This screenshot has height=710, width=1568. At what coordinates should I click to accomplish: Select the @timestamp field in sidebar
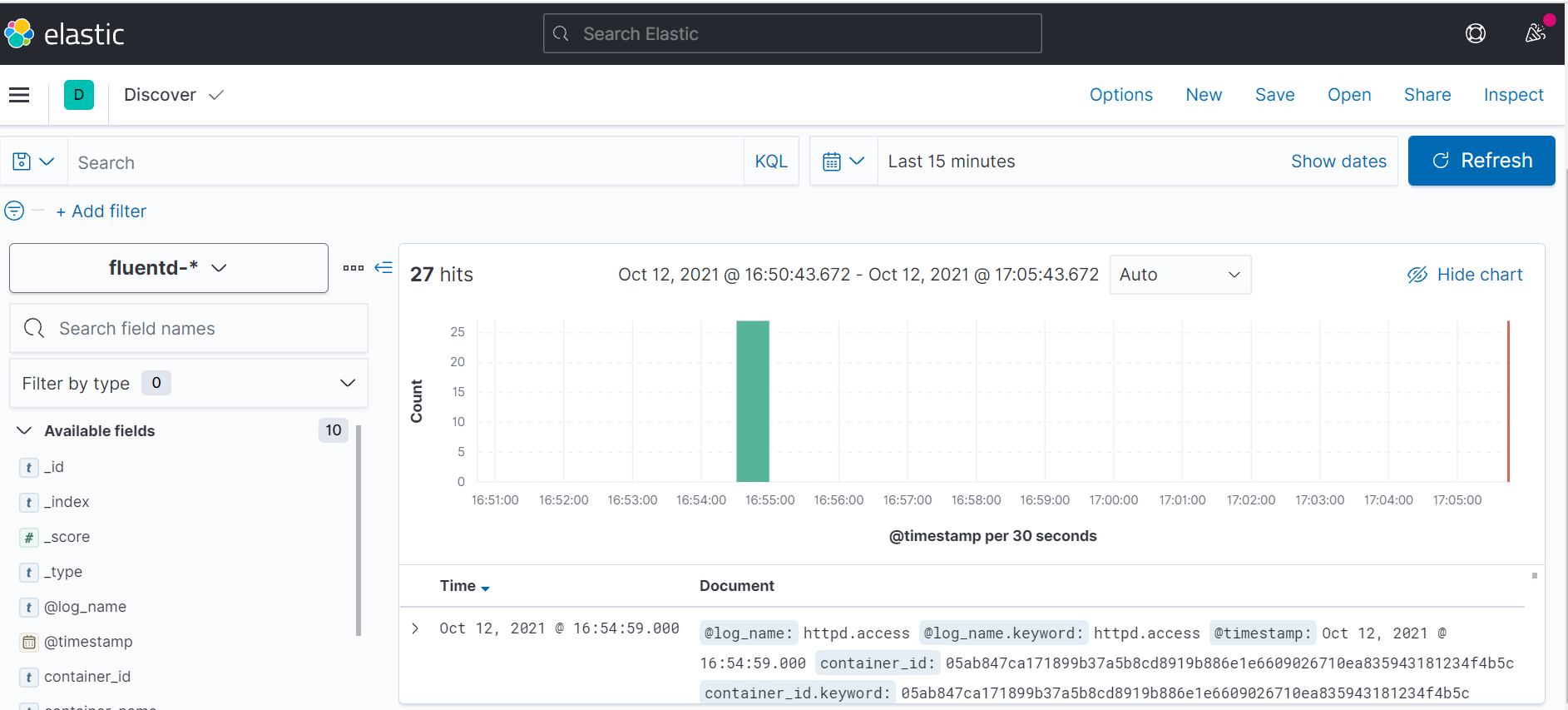point(88,642)
